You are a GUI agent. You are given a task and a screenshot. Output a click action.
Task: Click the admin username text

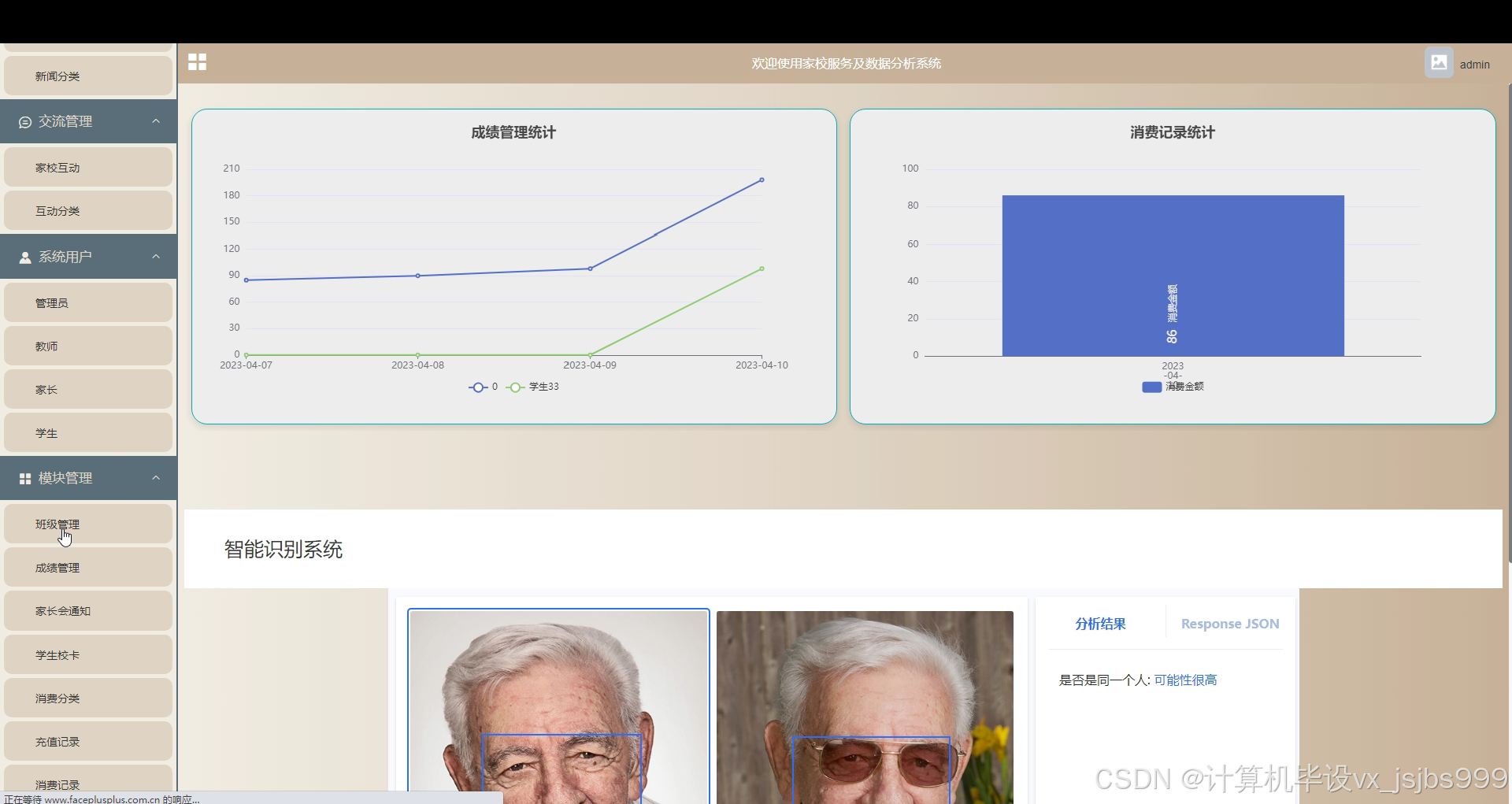pyautogui.click(x=1474, y=65)
